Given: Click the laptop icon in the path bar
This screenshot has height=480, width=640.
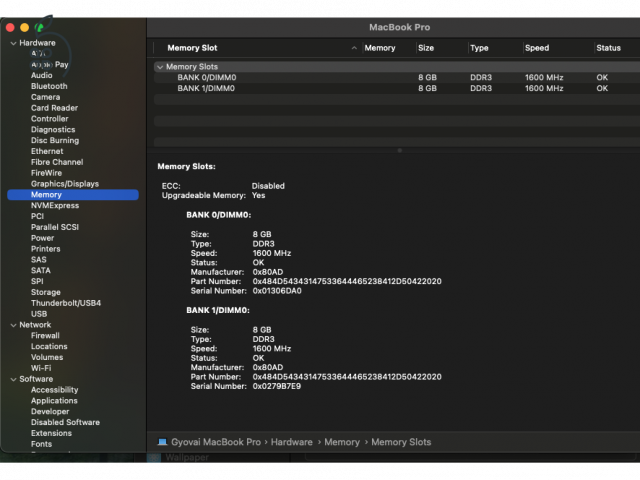Looking at the screenshot, I should (x=162, y=442).
